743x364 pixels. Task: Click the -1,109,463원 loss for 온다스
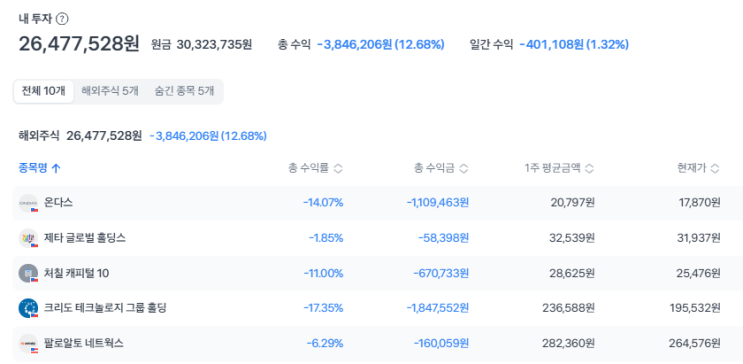[438, 203]
